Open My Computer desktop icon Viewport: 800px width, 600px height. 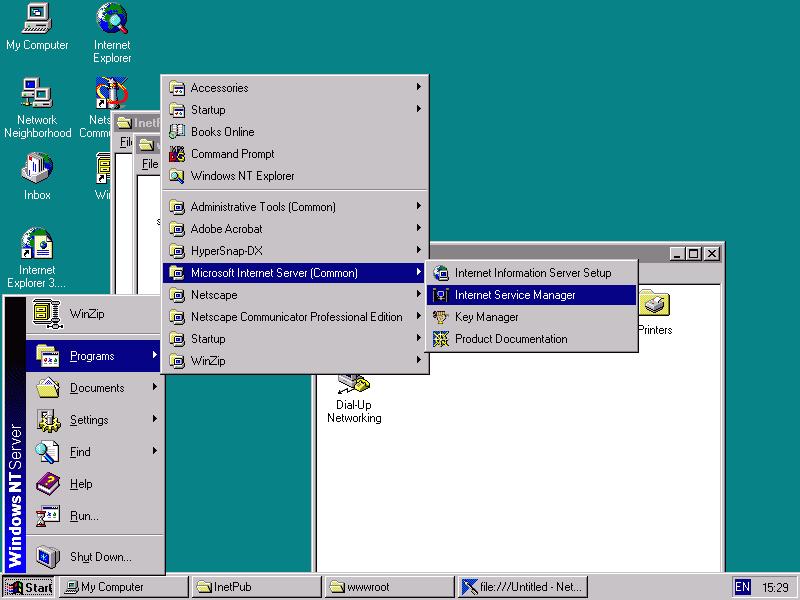37,19
